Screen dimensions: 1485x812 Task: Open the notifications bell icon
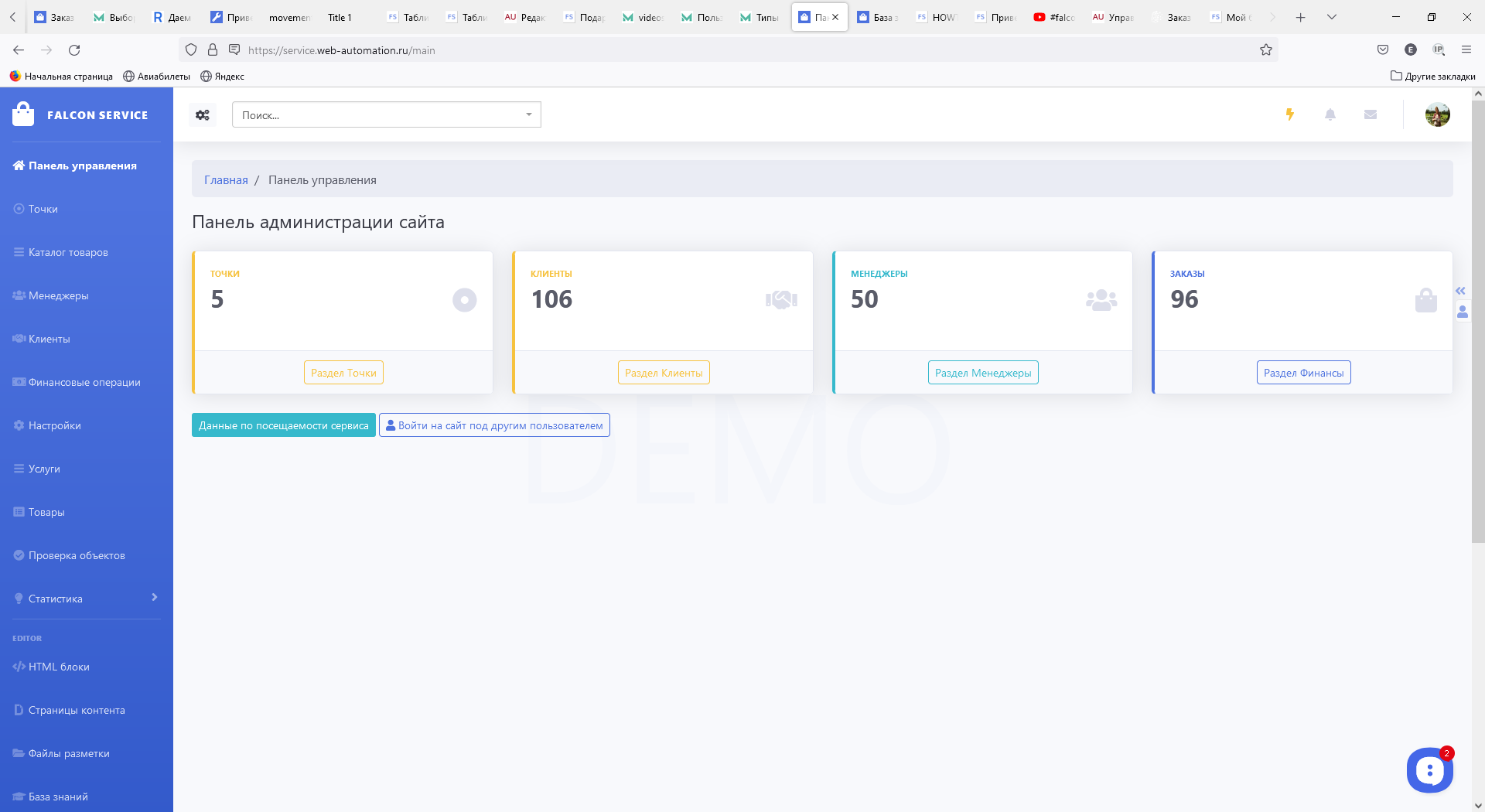point(1330,114)
